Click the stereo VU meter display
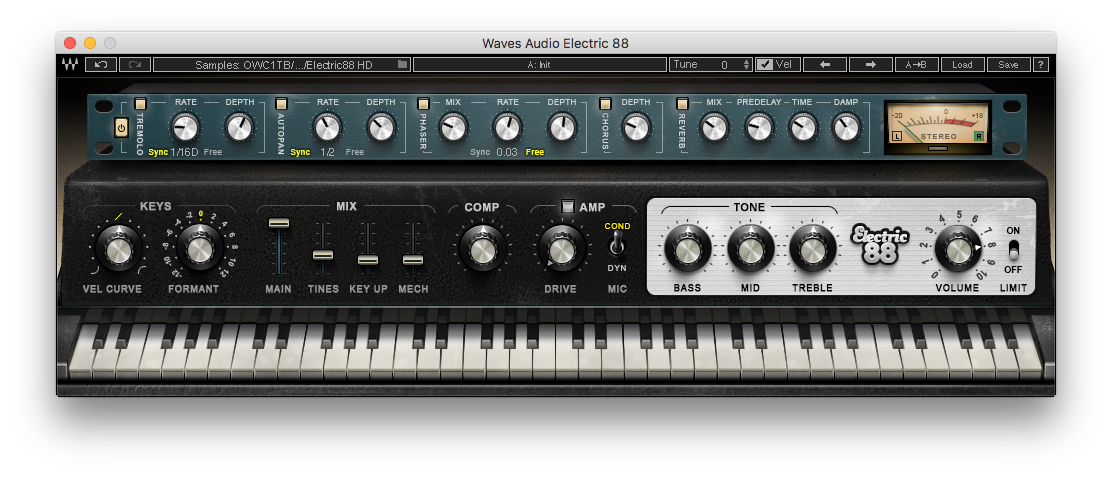The height and width of the screenshot is (477, 1112). 938,127
